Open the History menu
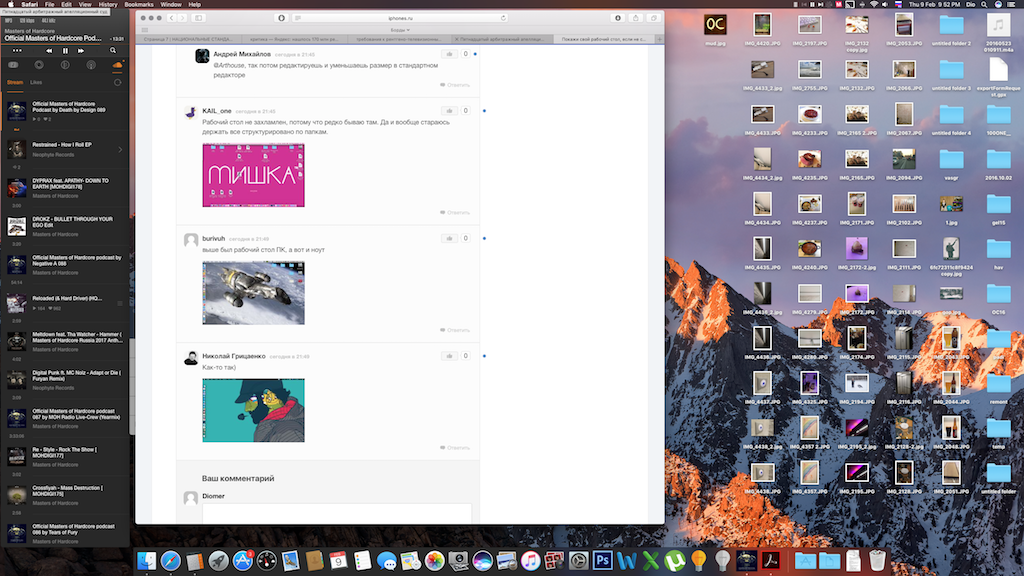 pyautogui.click(x=108, y=4)
